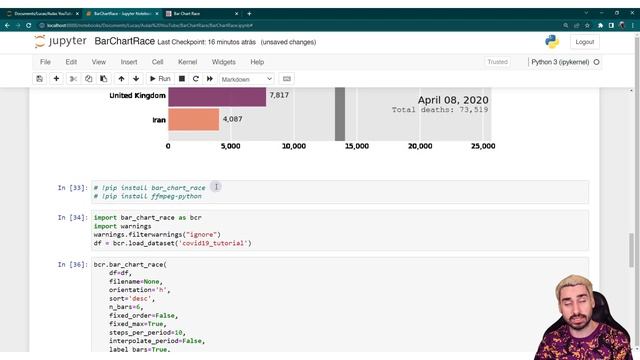This screenshot has height=360, width=640.
Task: Move the selected cell down
Action: click(x=136, y=79)
